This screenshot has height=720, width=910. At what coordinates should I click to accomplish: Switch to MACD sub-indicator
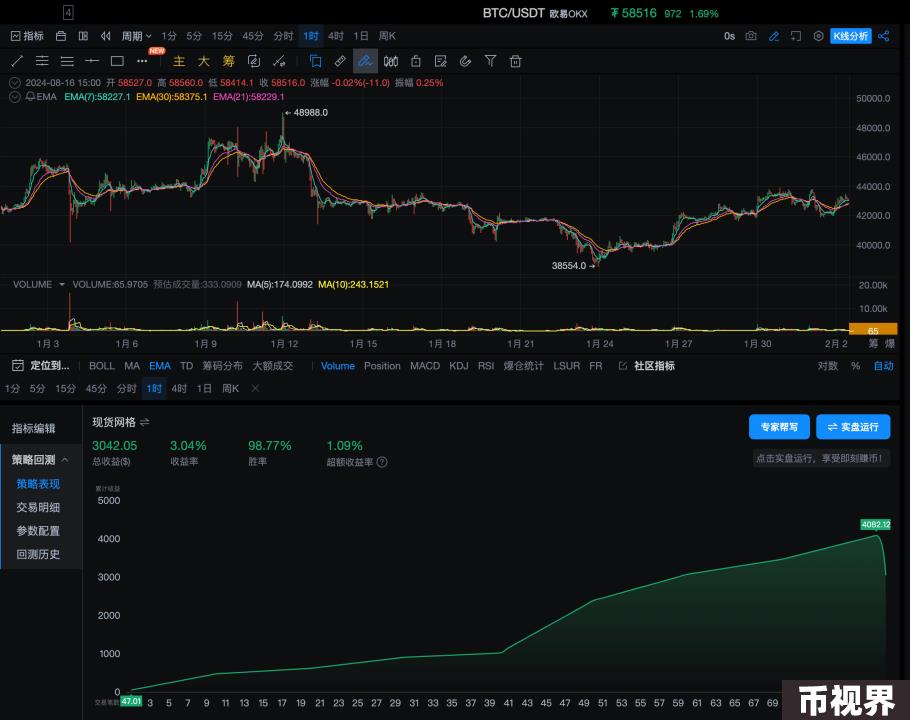[425, 366]
